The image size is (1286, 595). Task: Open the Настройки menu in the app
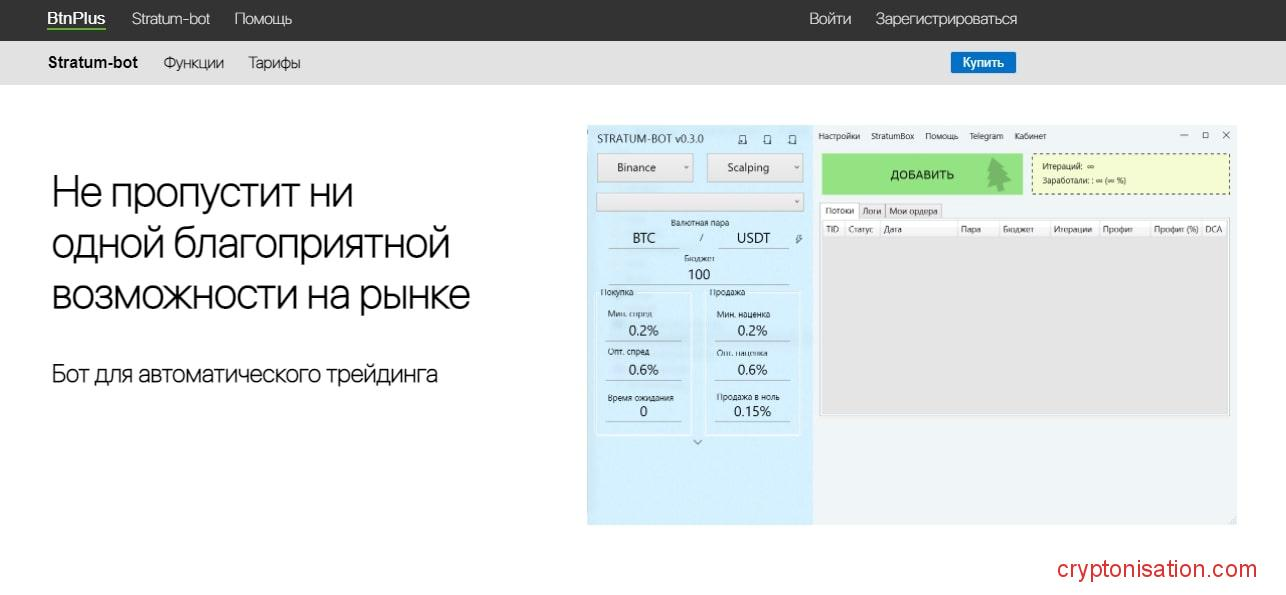(839, 136)
